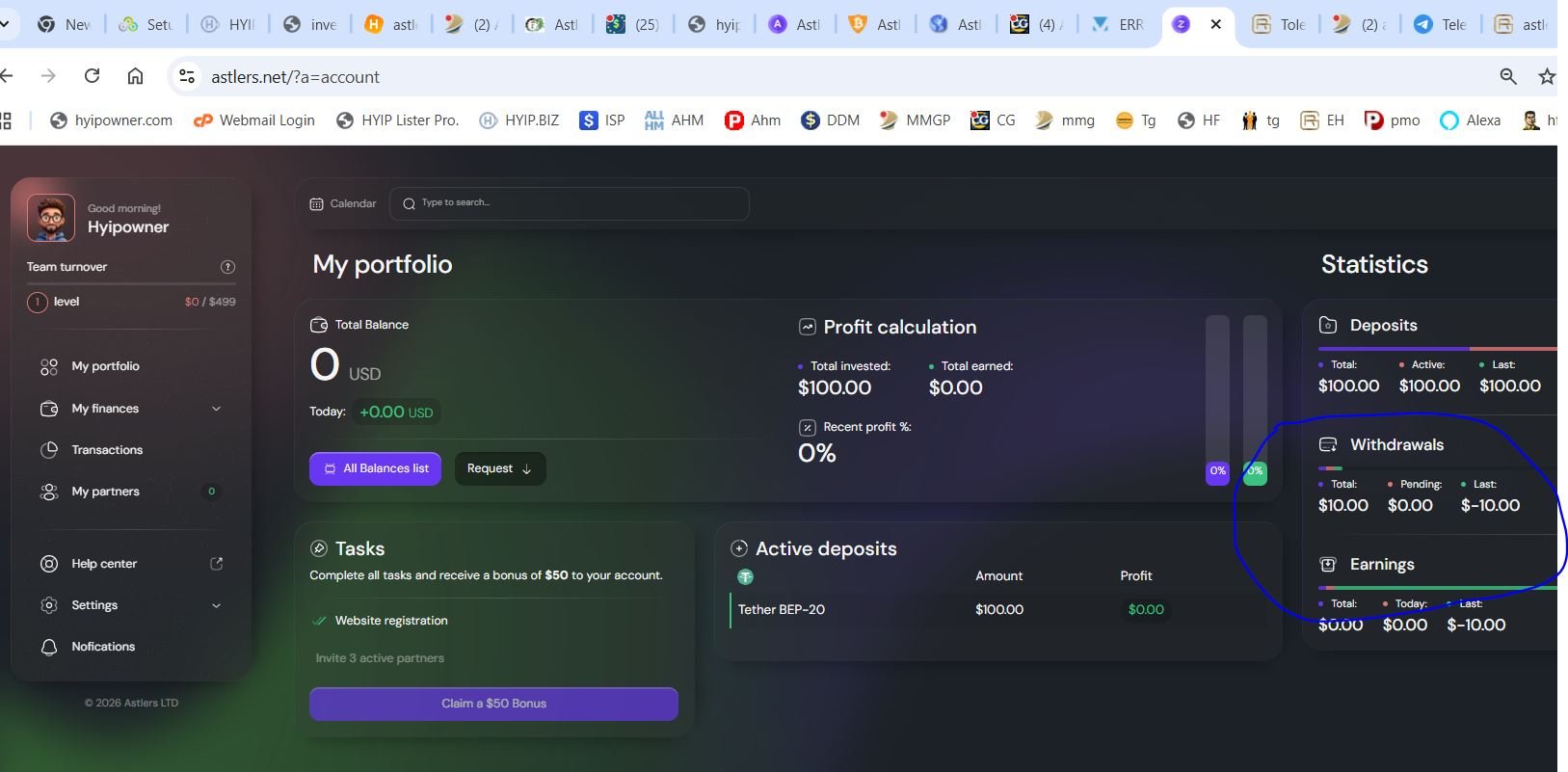Click the Notifications bell icon in the sidebar
This screenshot has height=772, width=1568.
click(x=49, y=647)
